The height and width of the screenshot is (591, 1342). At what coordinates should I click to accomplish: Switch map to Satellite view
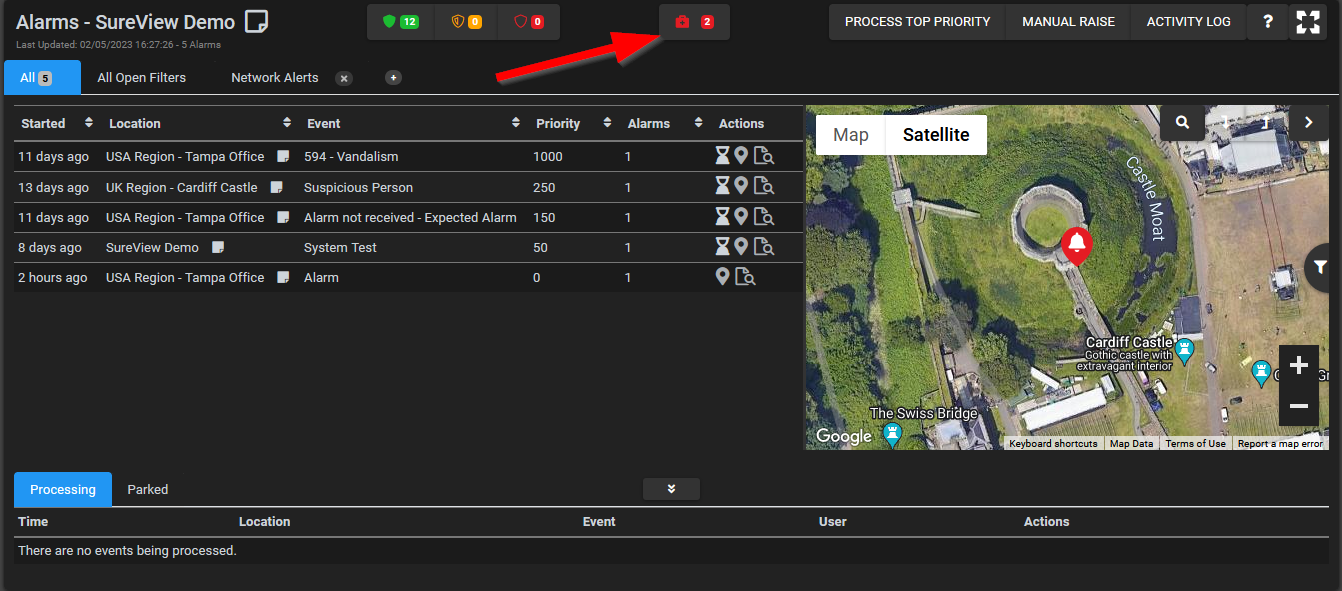tap(936, 135)
